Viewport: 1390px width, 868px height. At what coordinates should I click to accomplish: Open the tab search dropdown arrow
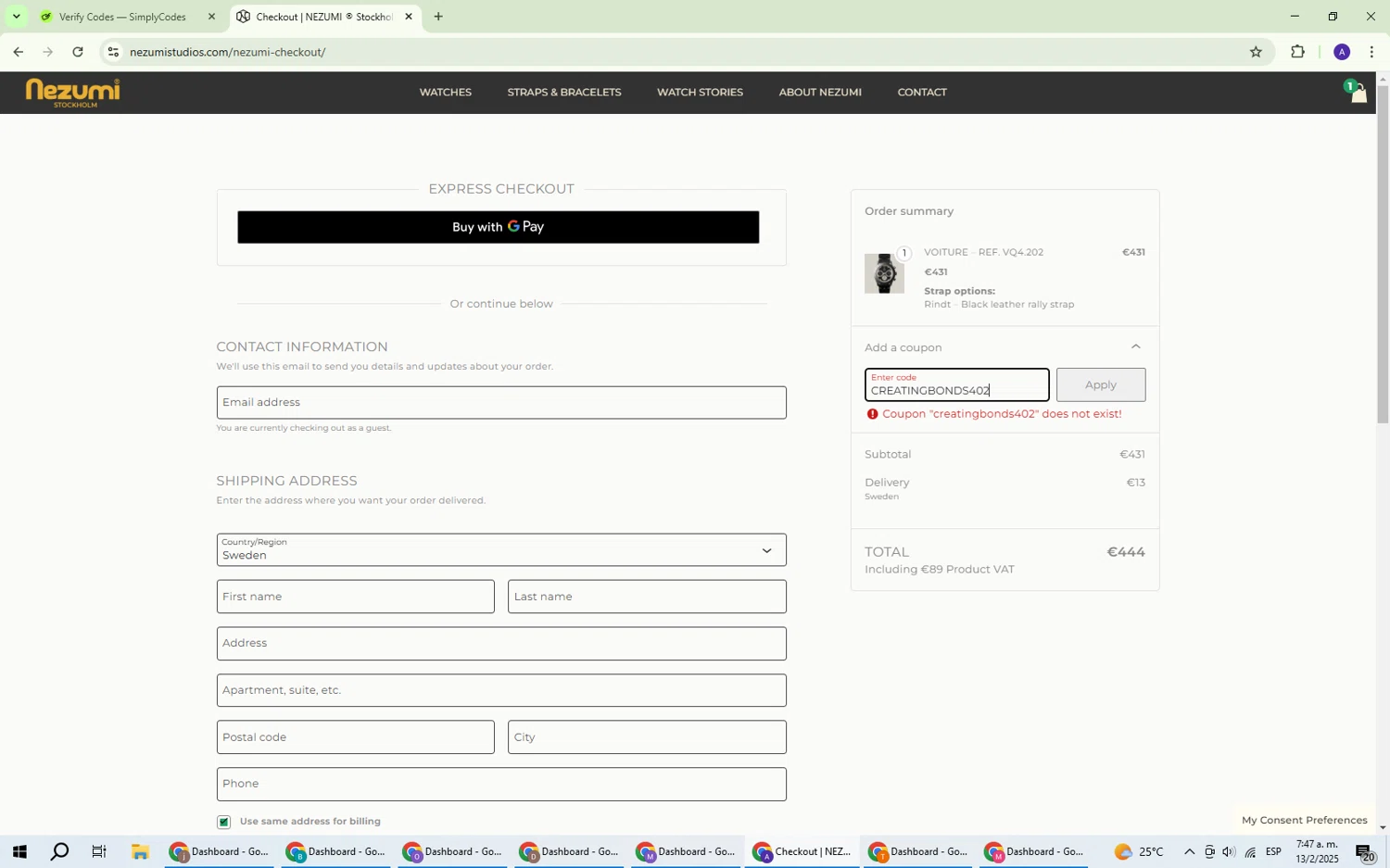pos(16,17)
